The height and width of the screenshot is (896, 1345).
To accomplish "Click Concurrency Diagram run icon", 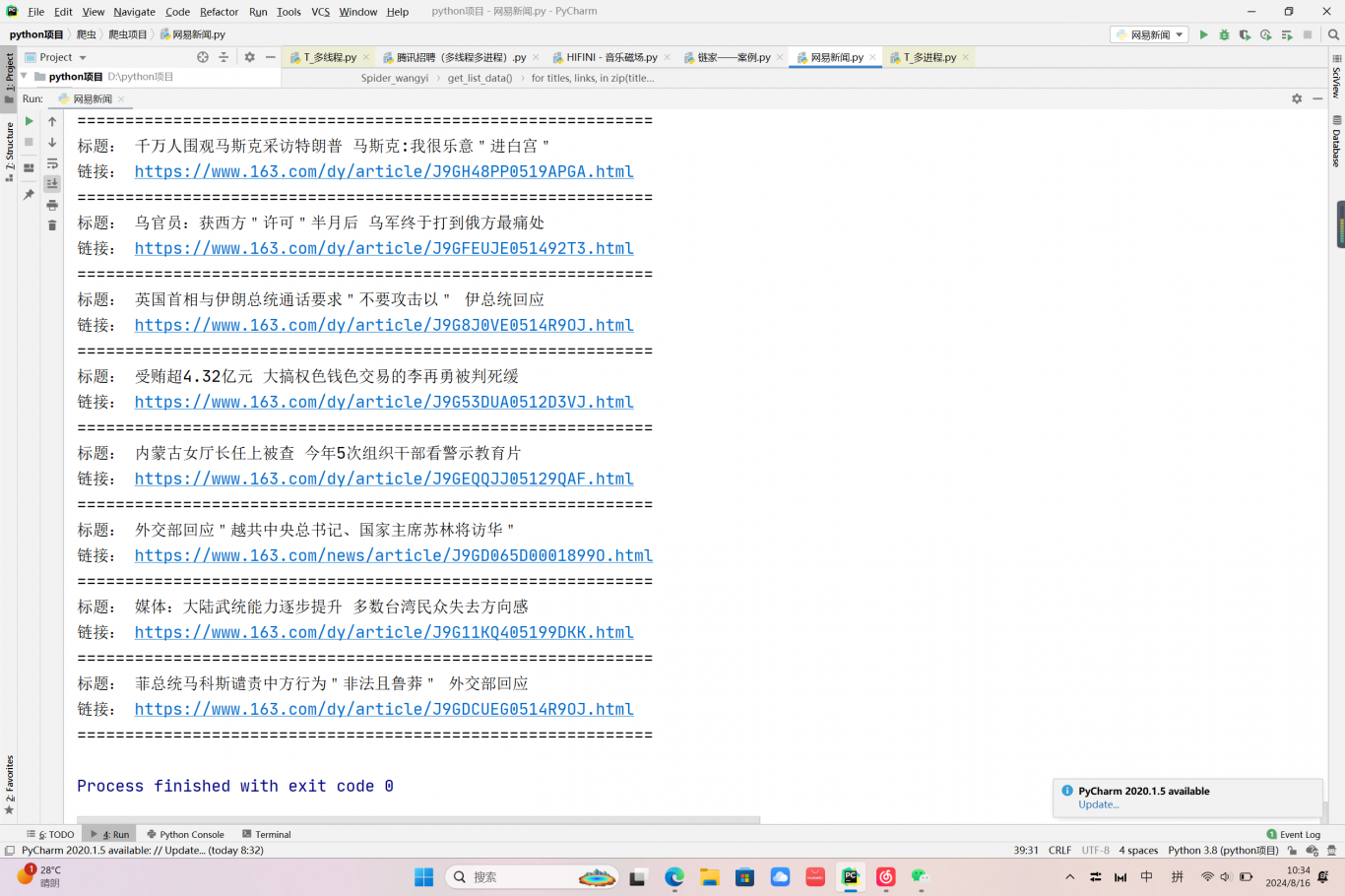I will pos(1286,34).
